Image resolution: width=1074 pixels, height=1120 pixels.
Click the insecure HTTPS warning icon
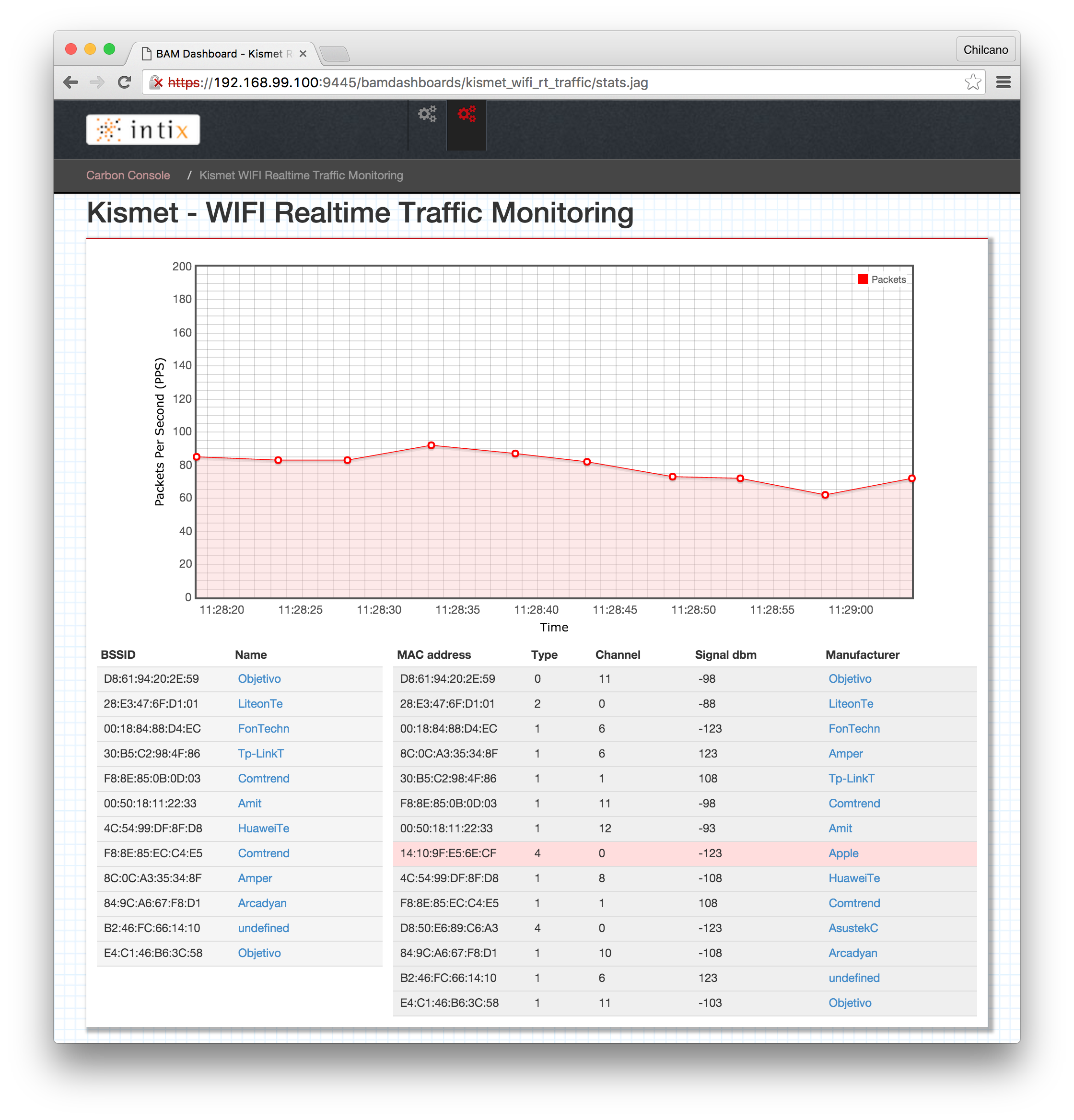pyautogui.click(x=156, y=83)
